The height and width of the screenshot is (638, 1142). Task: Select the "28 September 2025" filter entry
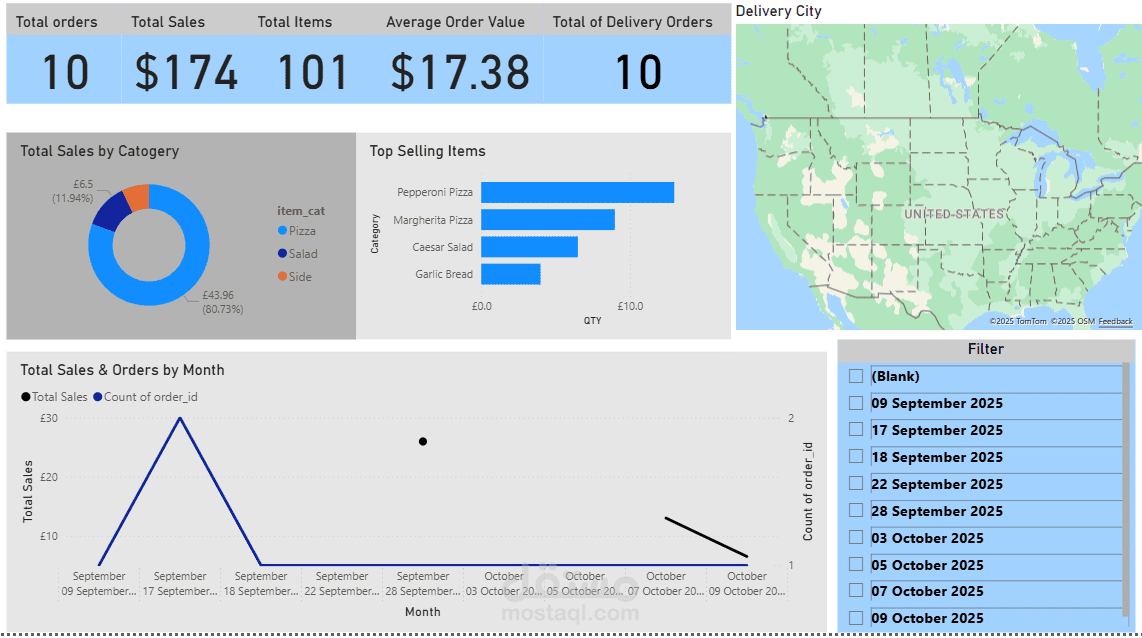[x=856, y=511]
